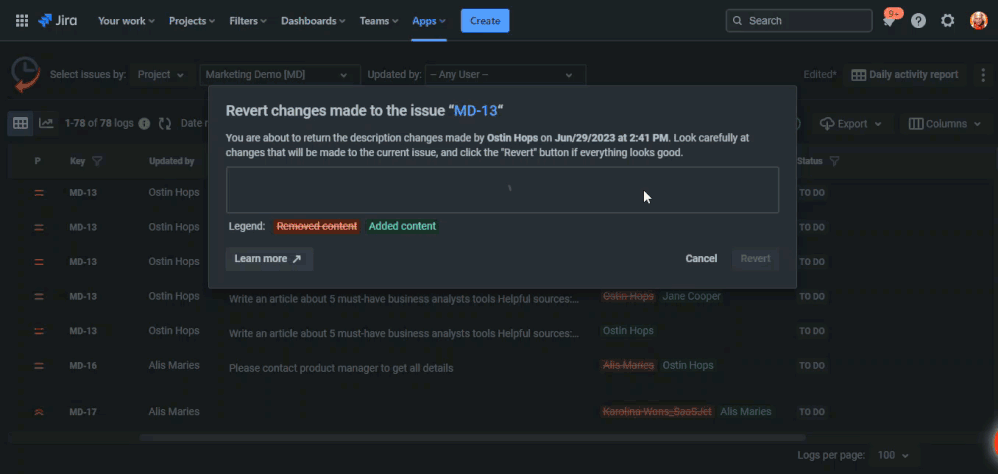Click inside the diff preview box in dialog
The image size is (998, 474).
(x=502, y=190)
